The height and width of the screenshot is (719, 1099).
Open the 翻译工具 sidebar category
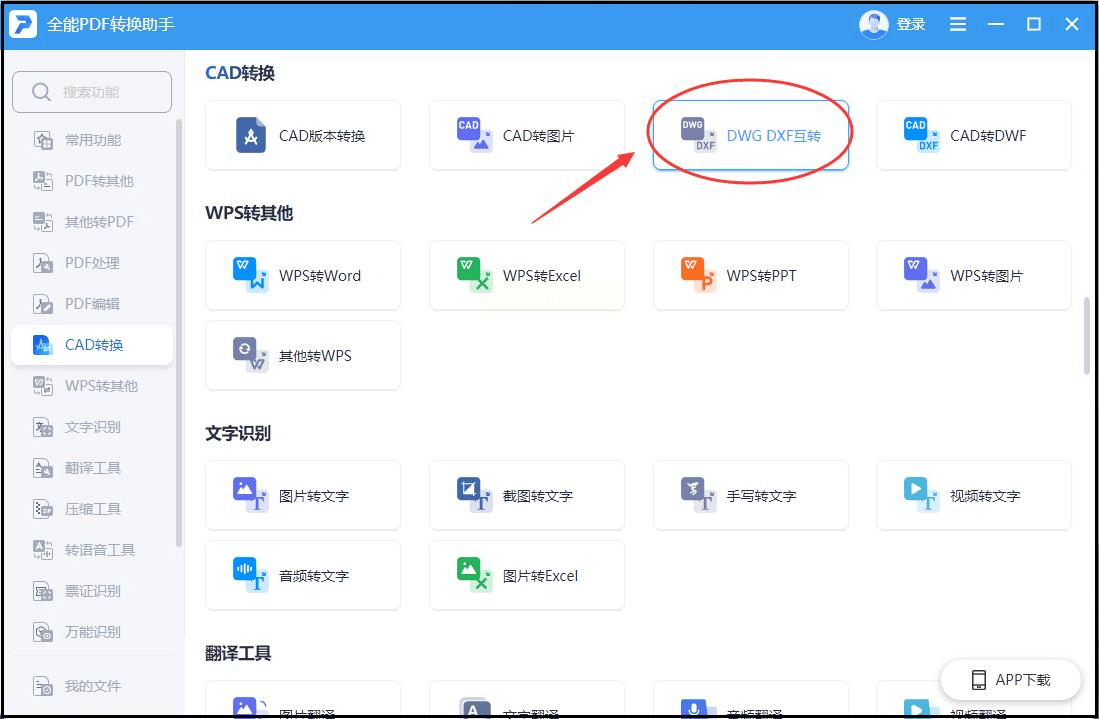tap(92, 468)
